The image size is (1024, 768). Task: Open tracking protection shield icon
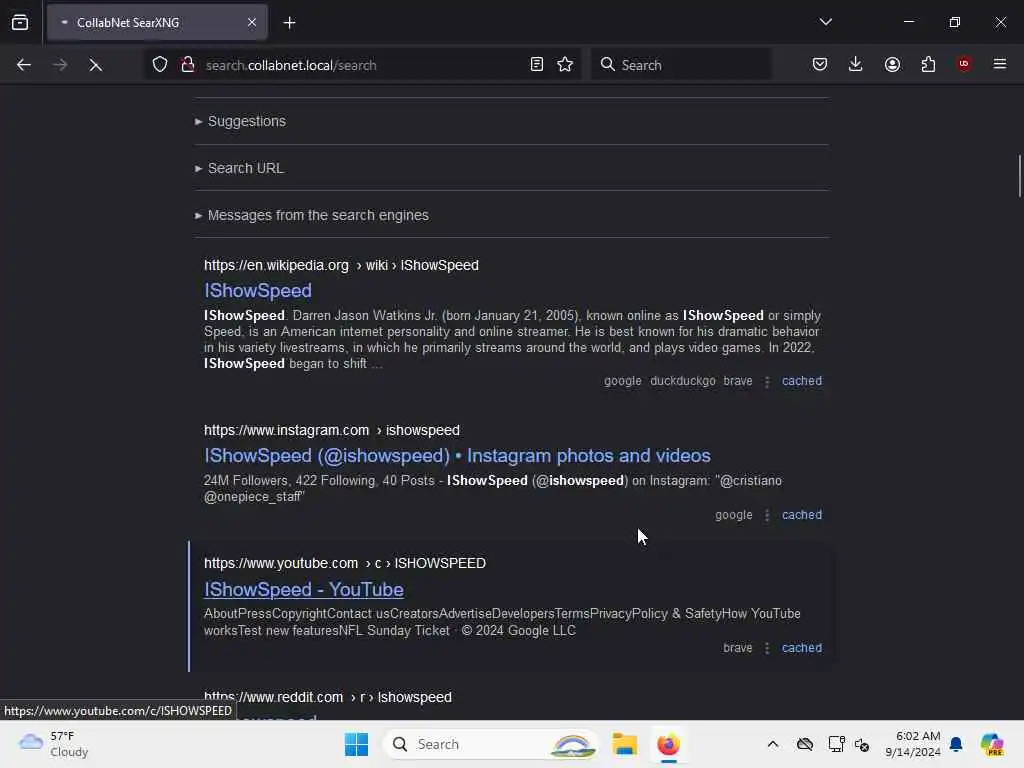coord(160,65)
